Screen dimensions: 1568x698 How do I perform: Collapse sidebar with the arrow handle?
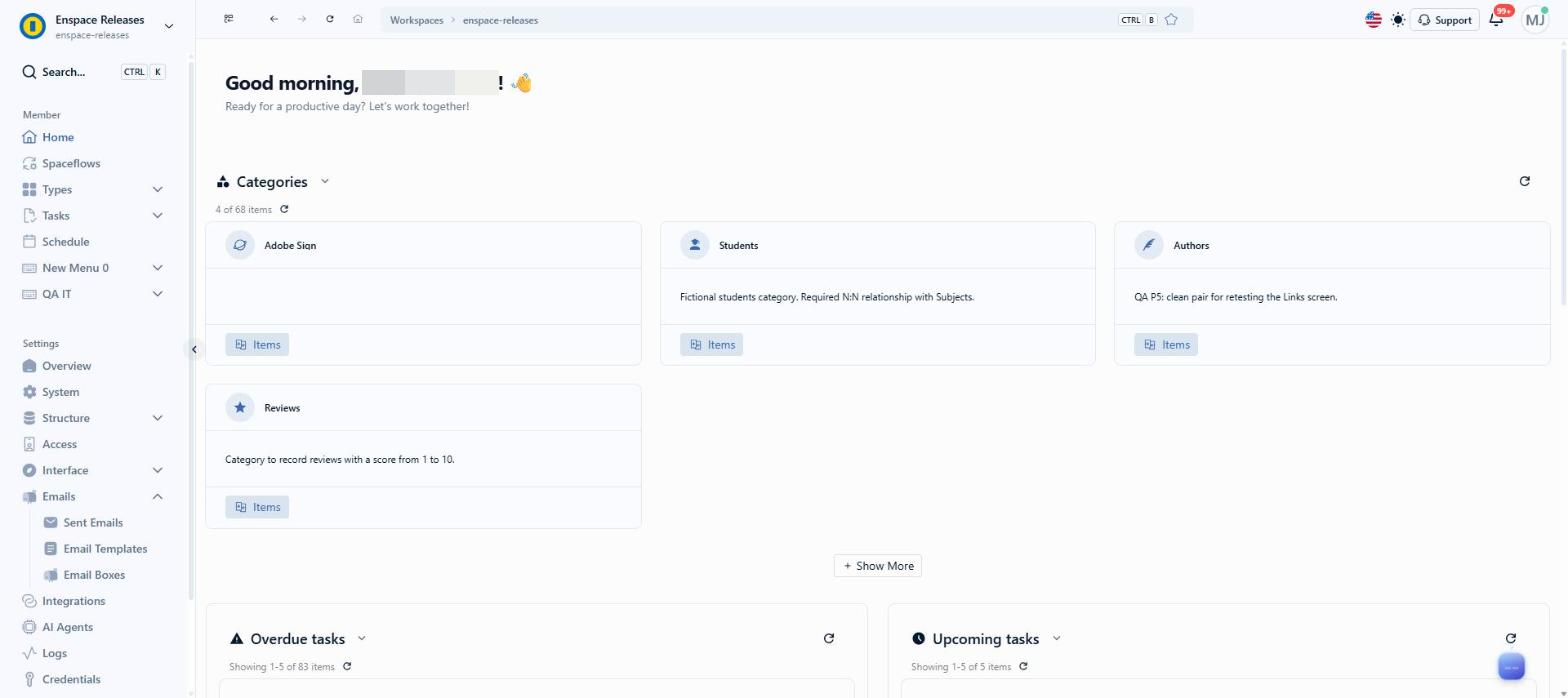click(x=194, y=349)
